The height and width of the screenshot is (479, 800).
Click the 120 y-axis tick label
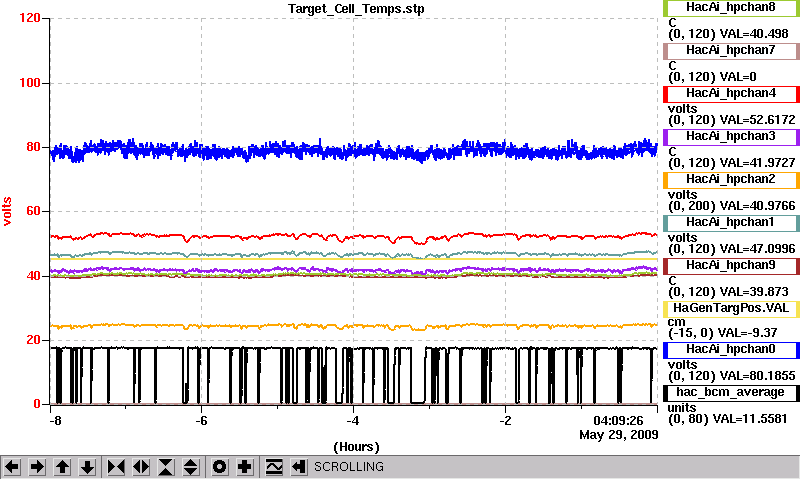pyautogui.click(x=30, y=18)
